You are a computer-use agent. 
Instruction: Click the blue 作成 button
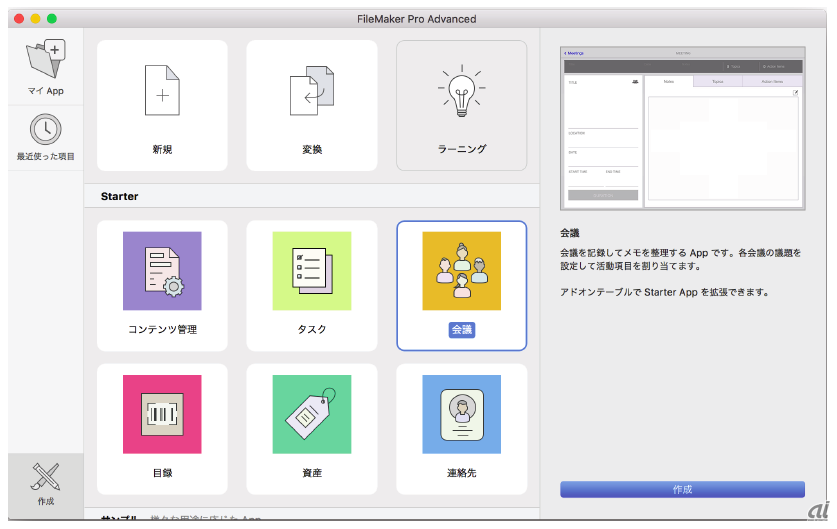pyautogui.click(x=682, y=489)
